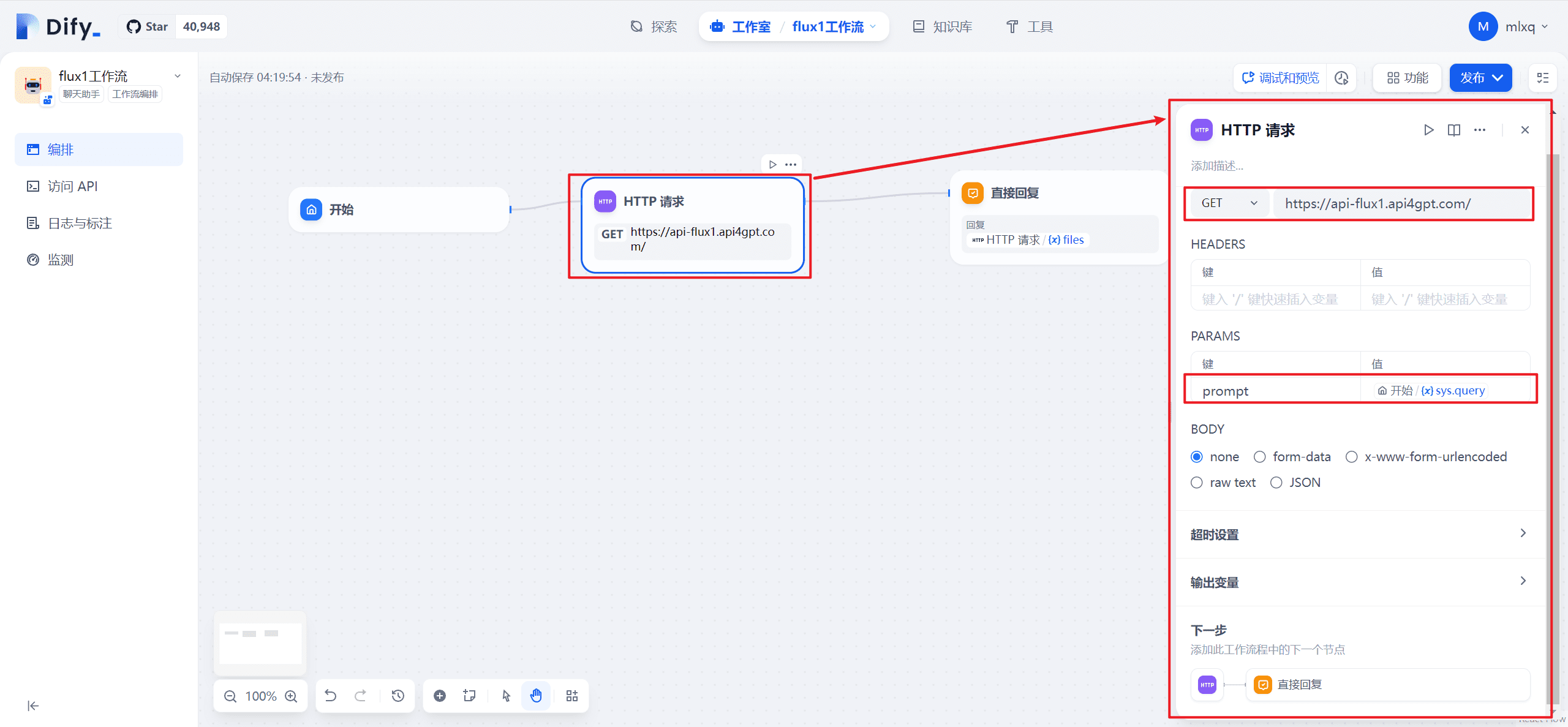
Task: Undo the last change
Action: [x=331, y=696]
